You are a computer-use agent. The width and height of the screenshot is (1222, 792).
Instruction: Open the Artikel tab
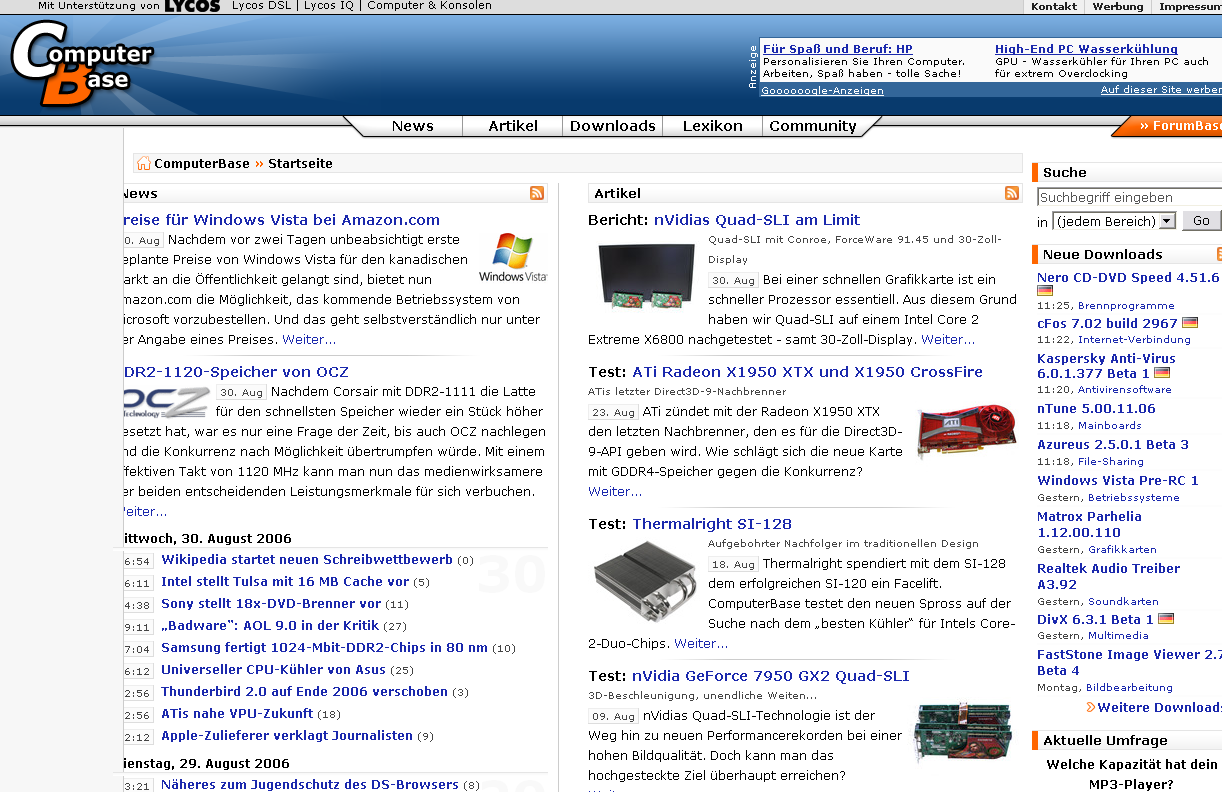click(513, 126)
